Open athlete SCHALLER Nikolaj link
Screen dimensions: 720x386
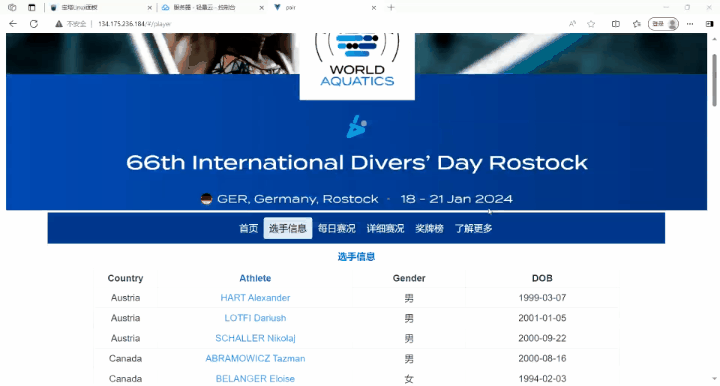(255, 338)
